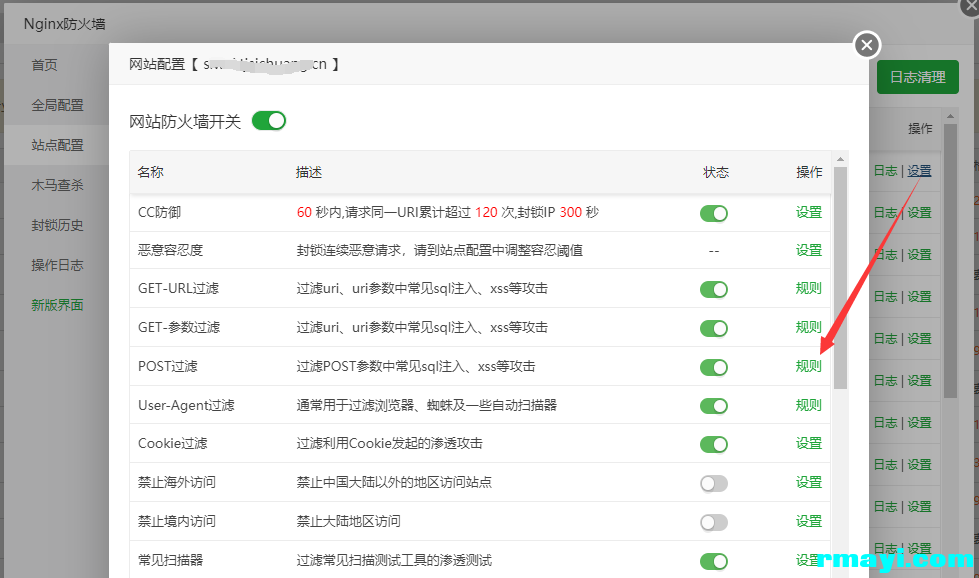
Task: Toggle the POST过滤 status switch
Action: [x=714, y=367]
